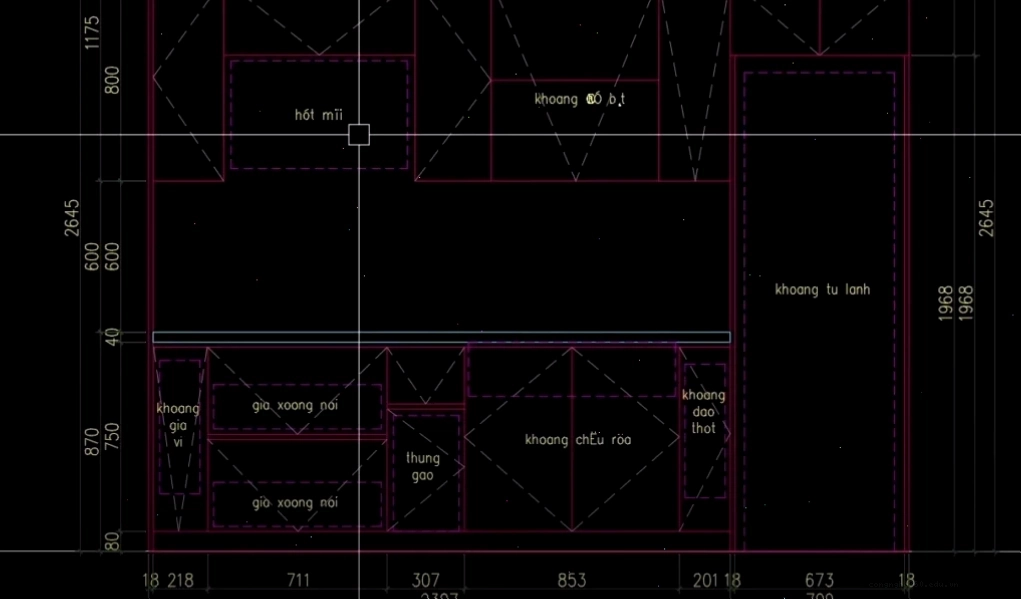Click the 'khoang tu lanh' label
Image resolution: width=1021 pixels, height=601 pixels.
(x=822, y=290)
